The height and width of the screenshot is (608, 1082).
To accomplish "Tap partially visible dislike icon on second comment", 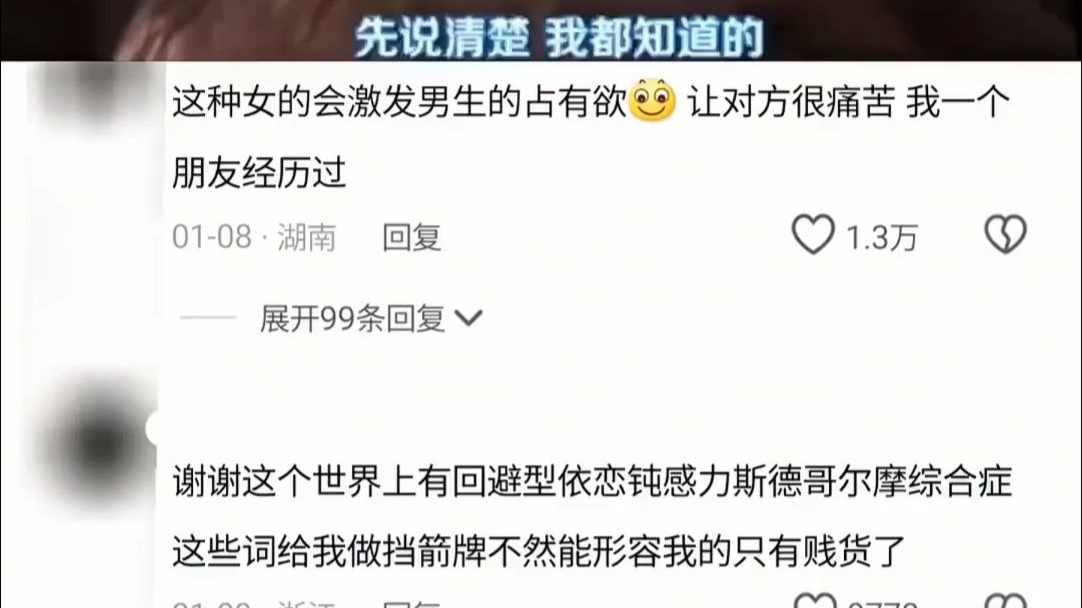I will [x=1005, y=600].
